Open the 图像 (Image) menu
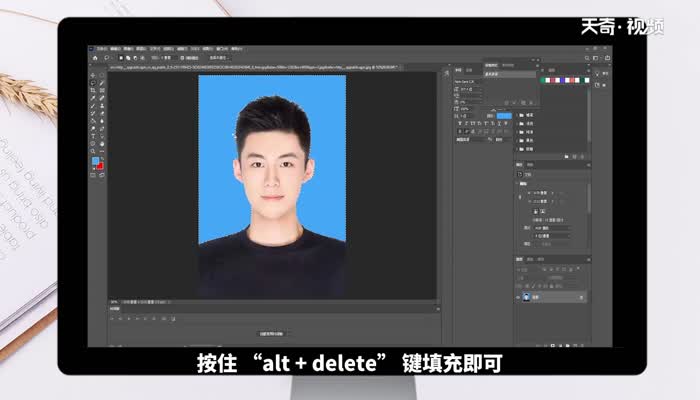The height and width of the screenshot is (400, 700). [129, 48]
